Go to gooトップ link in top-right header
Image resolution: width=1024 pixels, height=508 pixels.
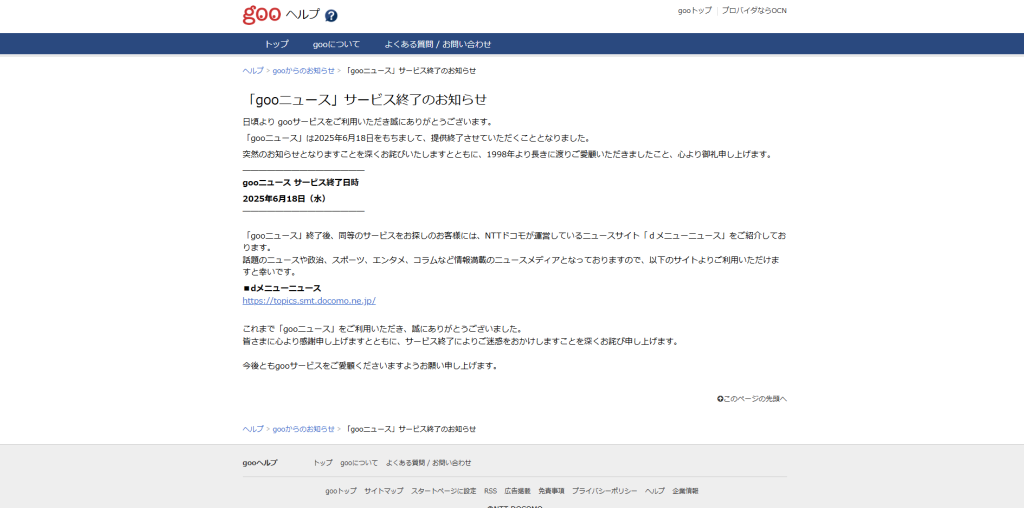tap(694, 10)
